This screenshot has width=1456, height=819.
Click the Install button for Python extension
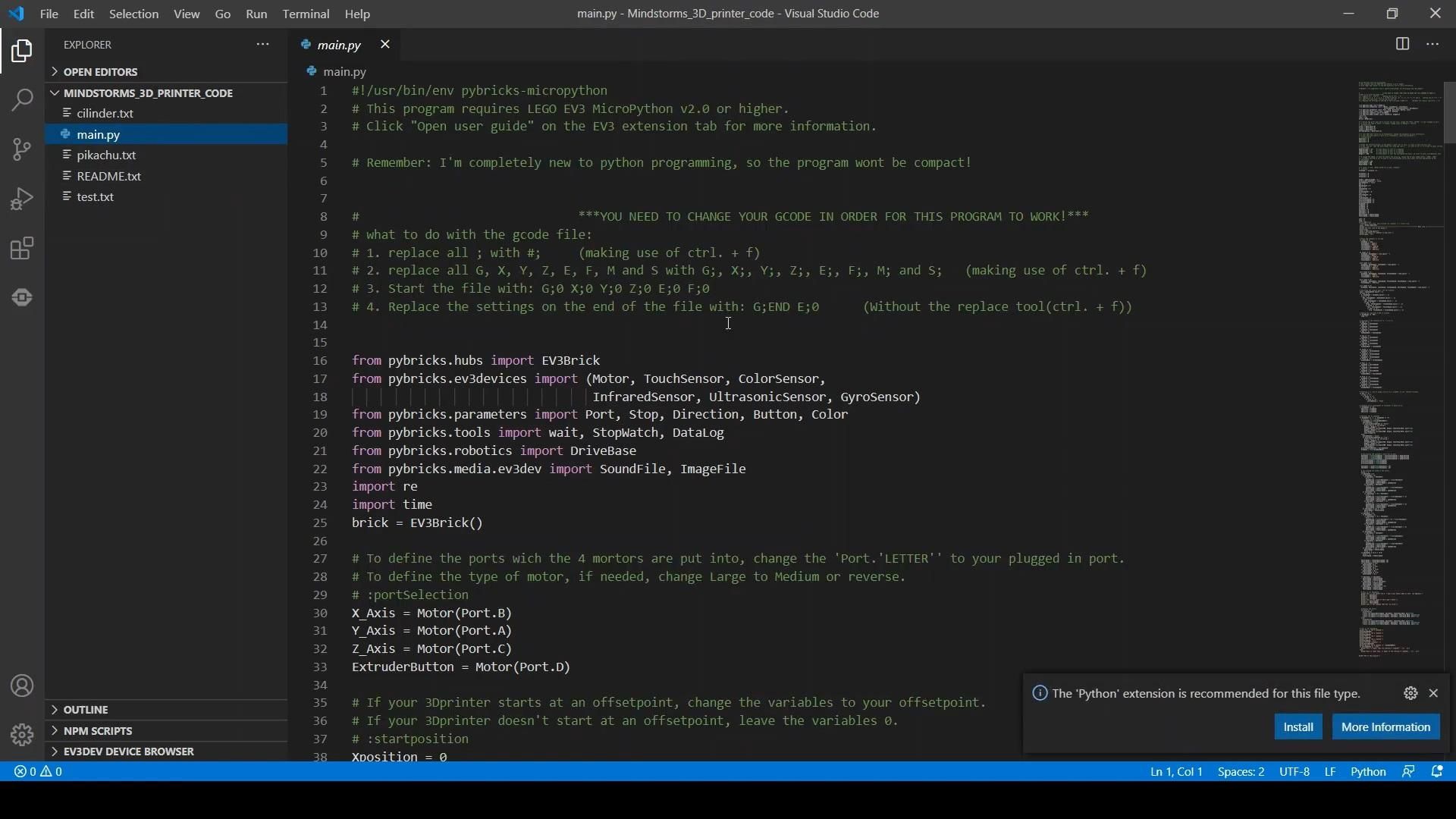1298,726
